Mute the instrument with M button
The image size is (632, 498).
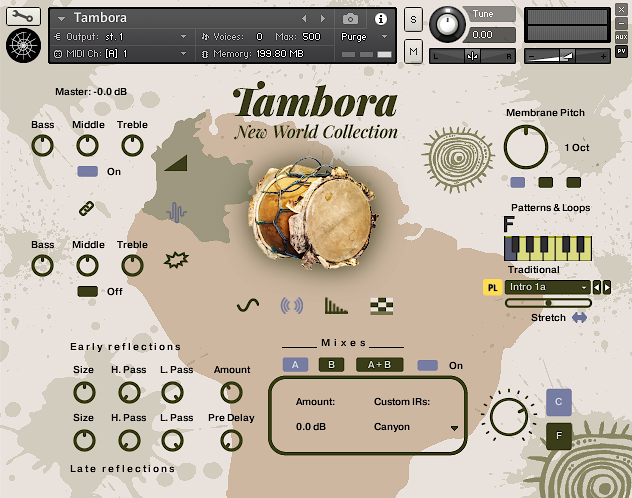coord(413,51)
